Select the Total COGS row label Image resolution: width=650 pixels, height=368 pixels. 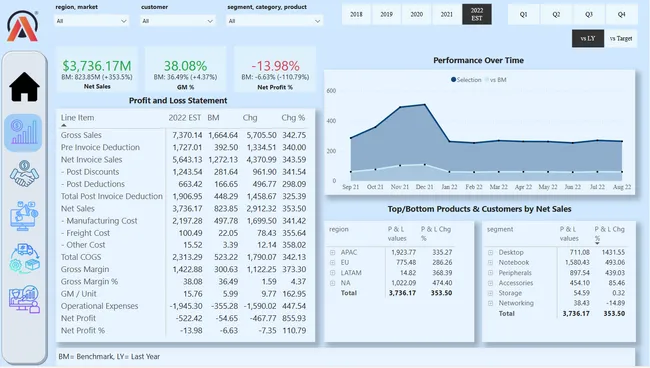[81, 257]
